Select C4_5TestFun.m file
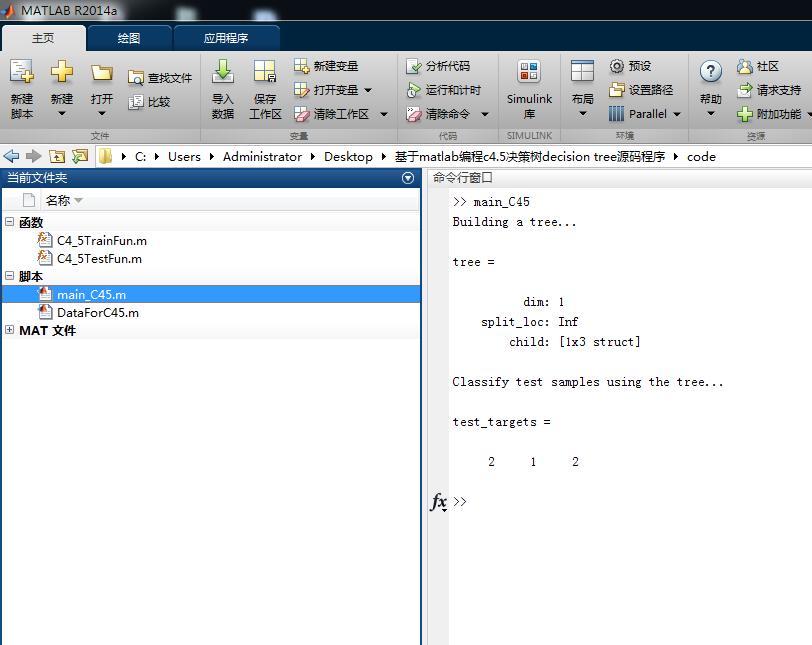 (99, 258)
